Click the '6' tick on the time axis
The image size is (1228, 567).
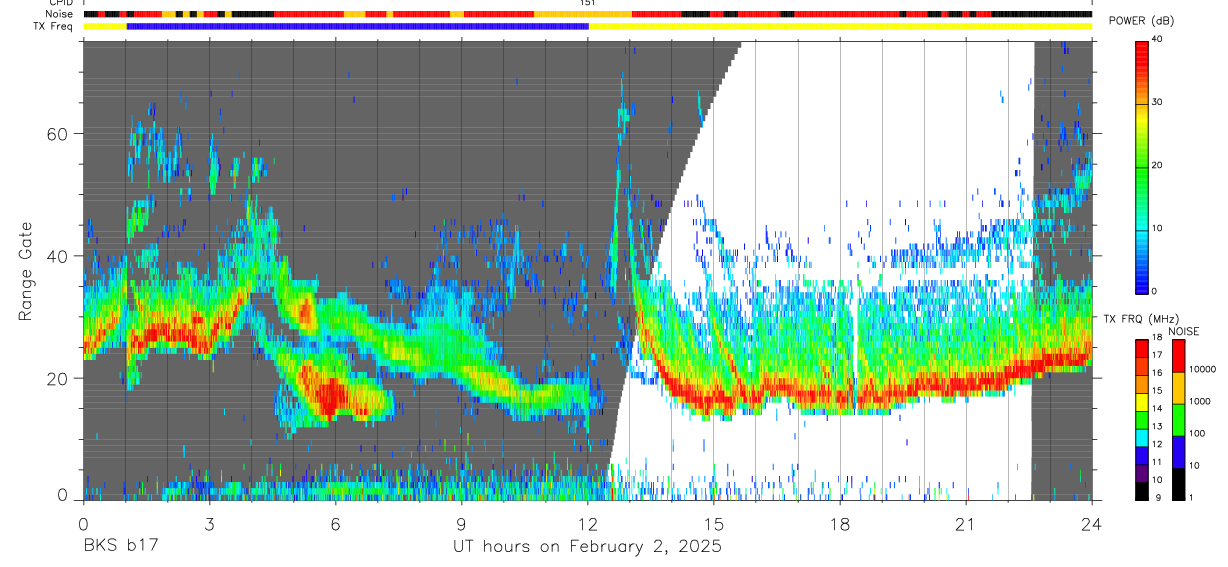click(336, 524)
